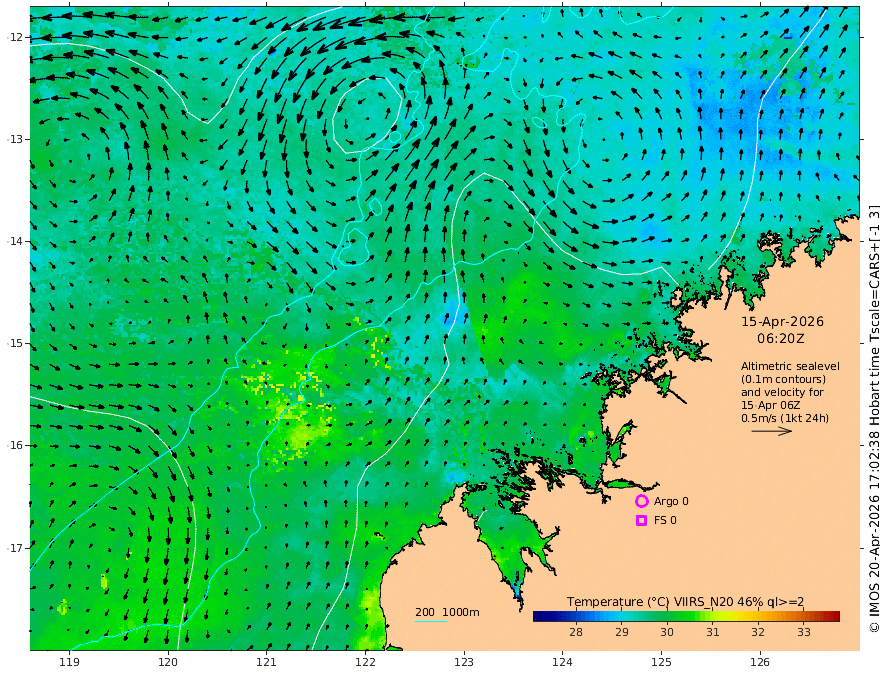Image resolution: width=880 pixels, height=680 pixels.
Task: Click the '15 Apr 06Z' caption line
Action: [x=771, y=405]
